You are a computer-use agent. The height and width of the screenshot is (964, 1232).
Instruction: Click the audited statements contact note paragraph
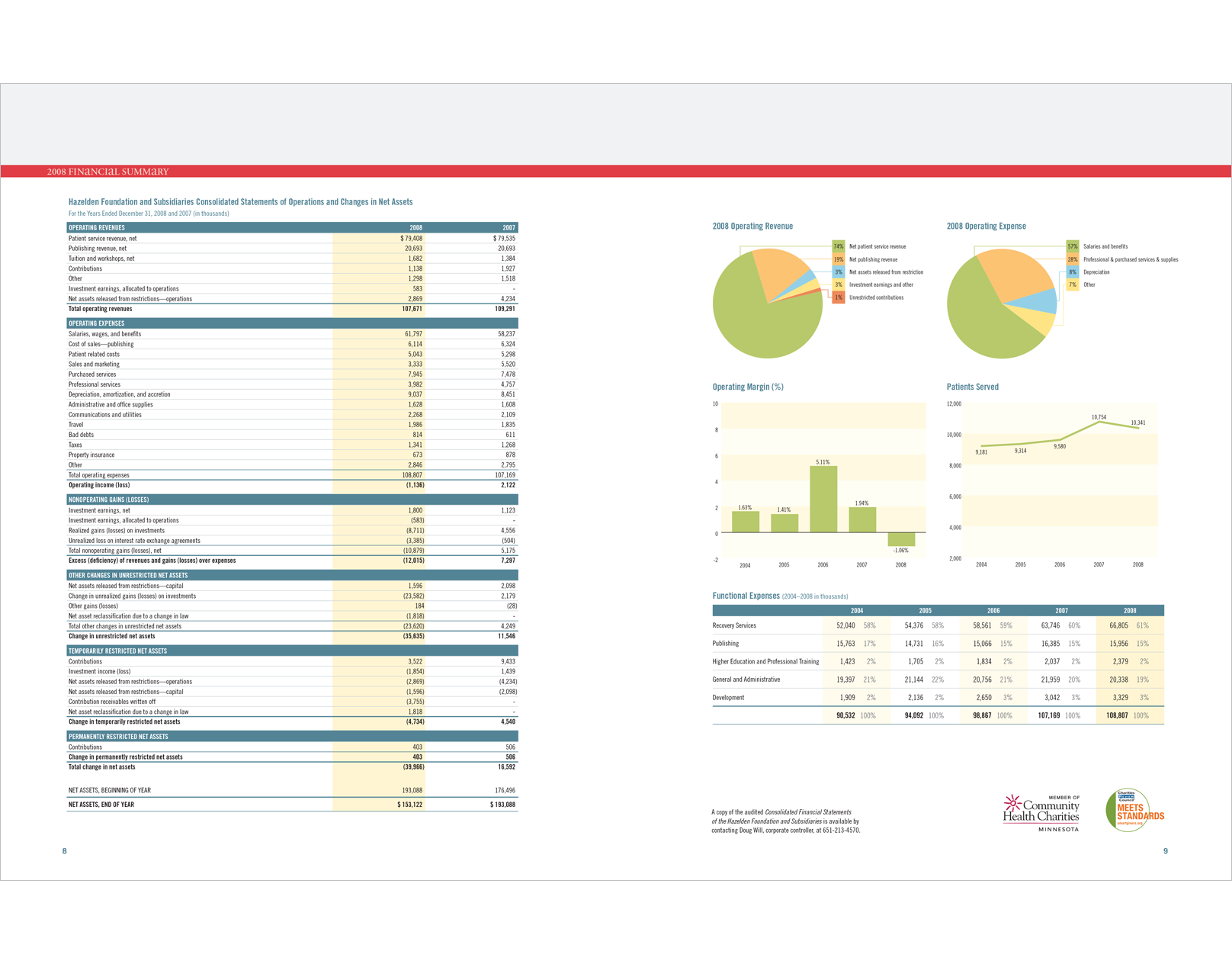point(786,821)
